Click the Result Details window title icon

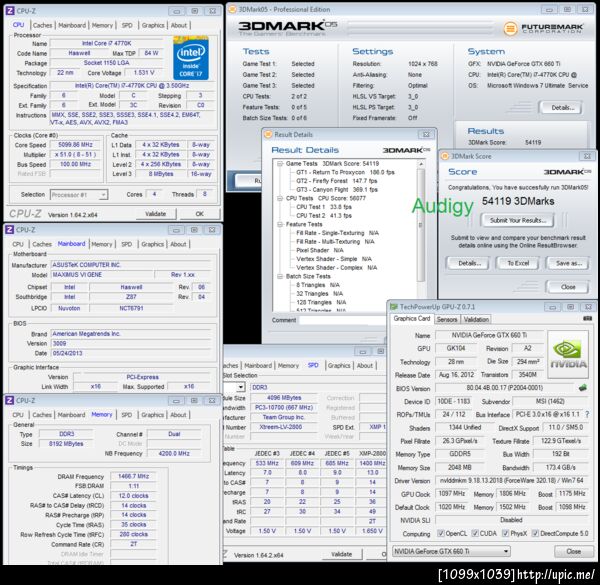tap(268, 135)
